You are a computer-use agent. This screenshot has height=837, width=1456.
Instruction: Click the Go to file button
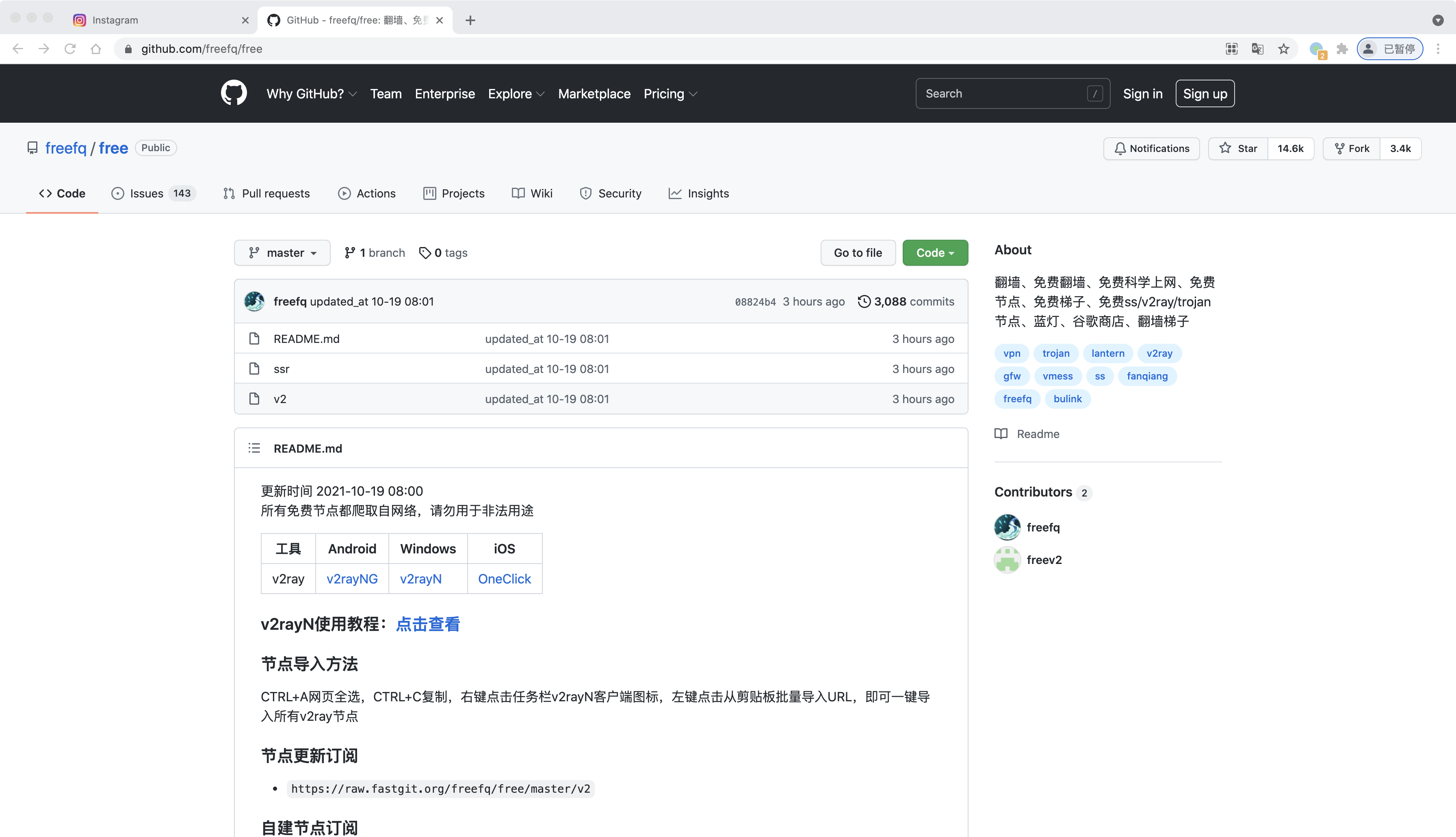point(858,252)
